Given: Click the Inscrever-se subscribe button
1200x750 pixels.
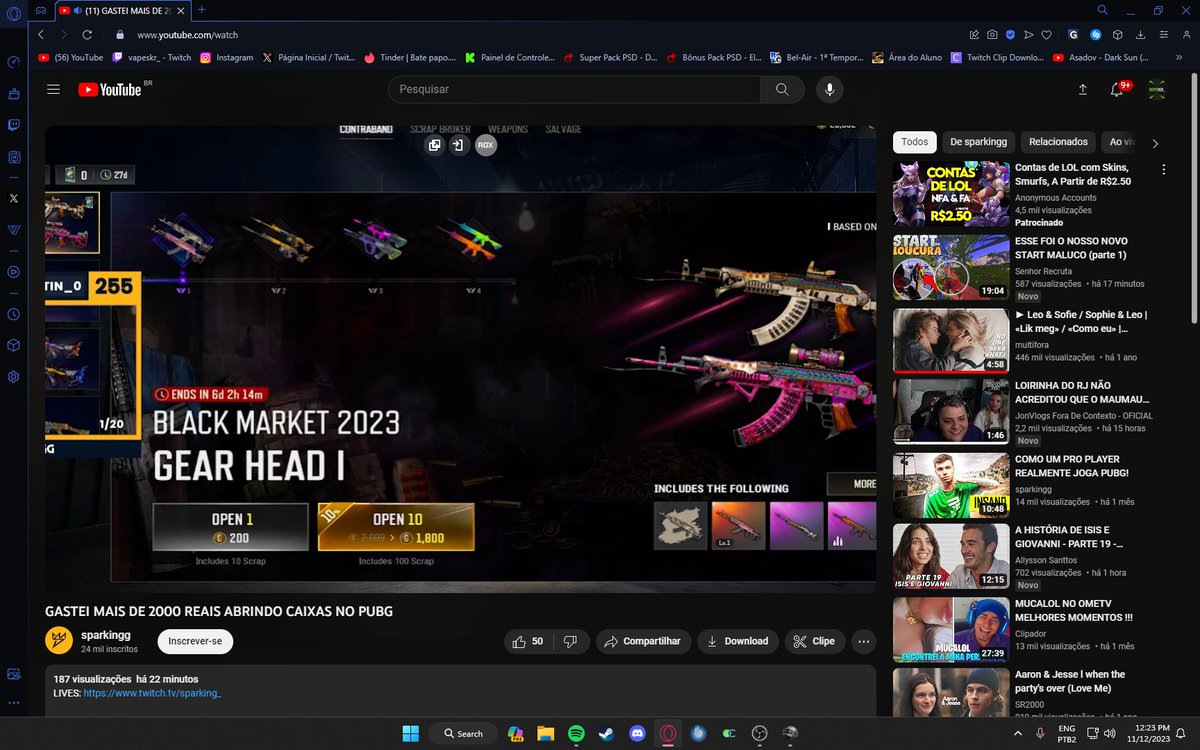Looking at the screenshot, I should (195, 641).
